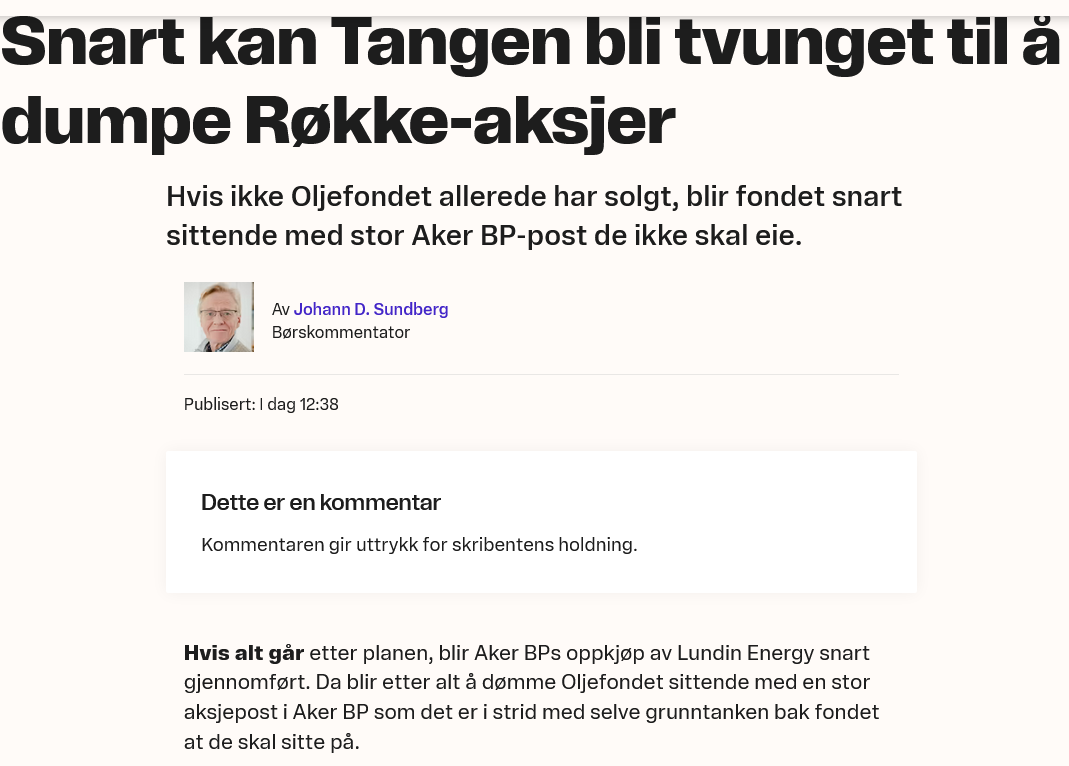
Task: Click "dumpe" in the headline's second line
Action: 116,123
